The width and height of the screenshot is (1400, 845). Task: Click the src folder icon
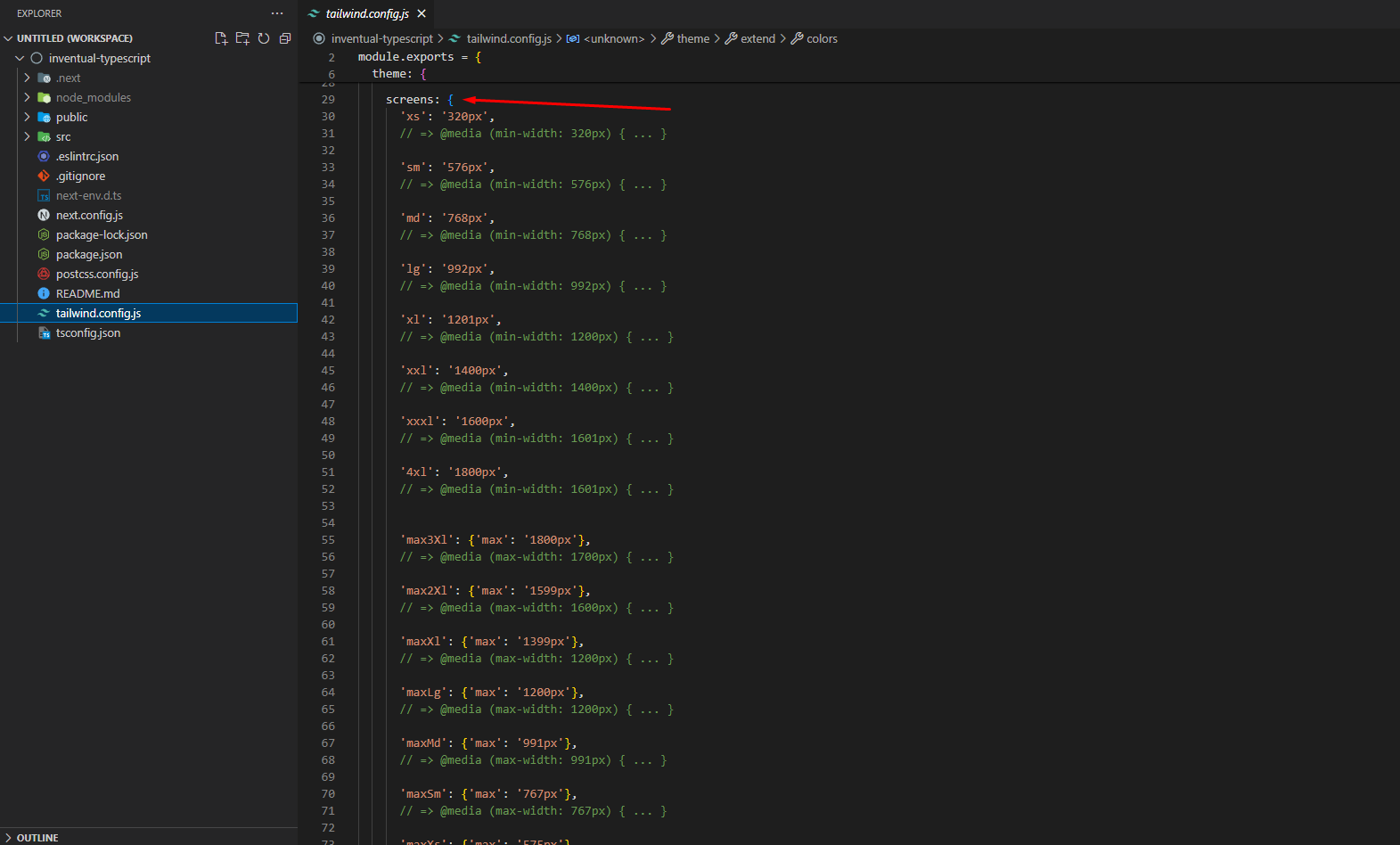[x=44, y=136]
